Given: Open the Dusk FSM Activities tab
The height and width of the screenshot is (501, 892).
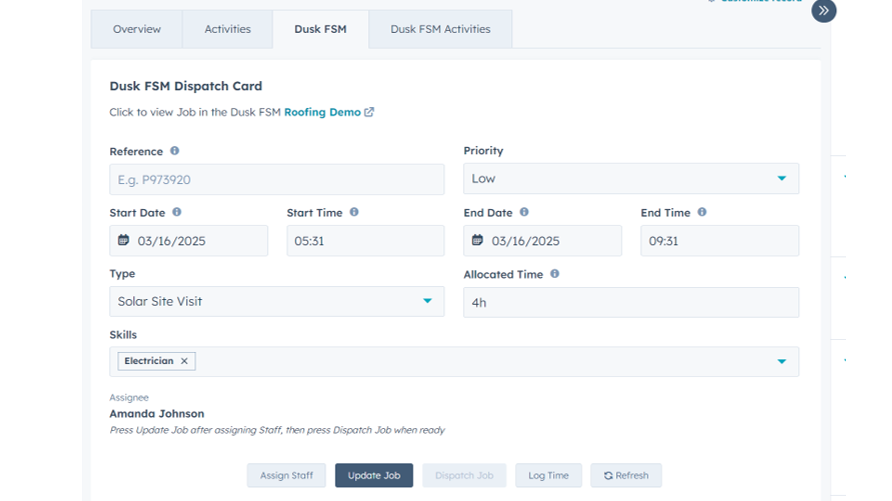Looking at the screenshot, I should pyautogui.click(x=440, y=29).
